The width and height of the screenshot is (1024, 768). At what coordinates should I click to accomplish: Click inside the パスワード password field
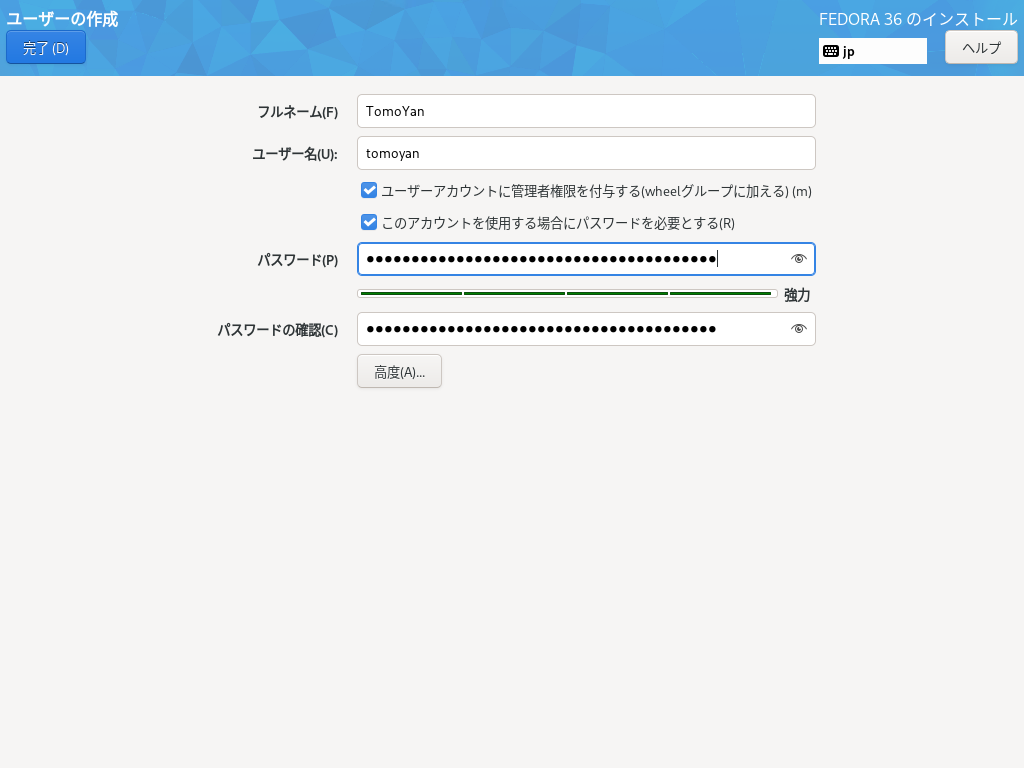coord(586,259)
